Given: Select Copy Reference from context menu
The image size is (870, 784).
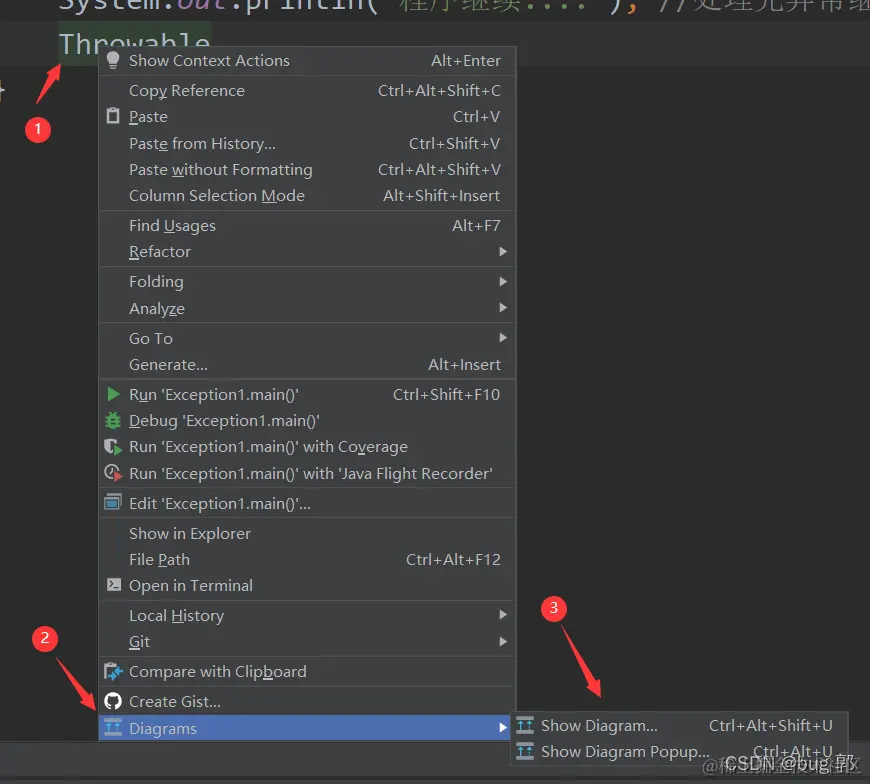Looking at the screenshot, I should click(x=307, y=90).
